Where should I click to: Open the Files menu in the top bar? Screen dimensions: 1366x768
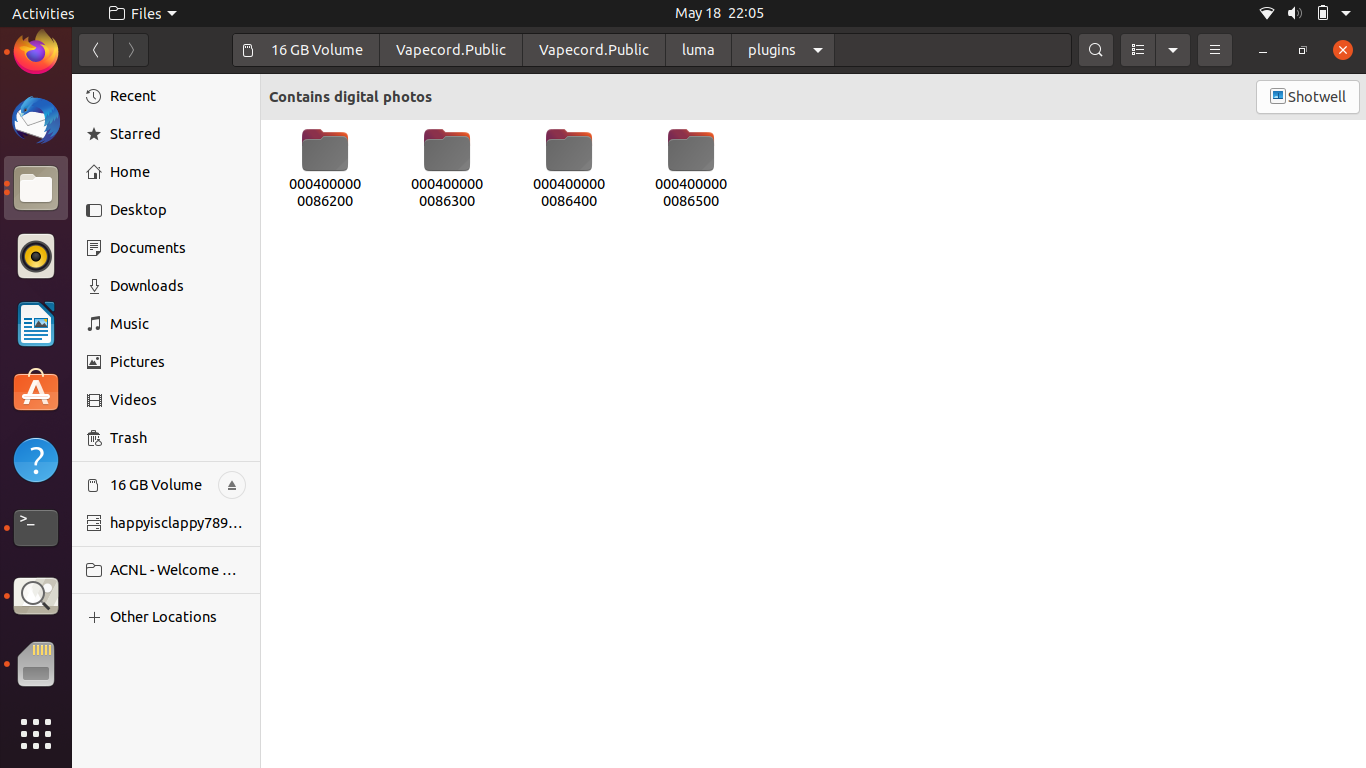tap(141, 13)
